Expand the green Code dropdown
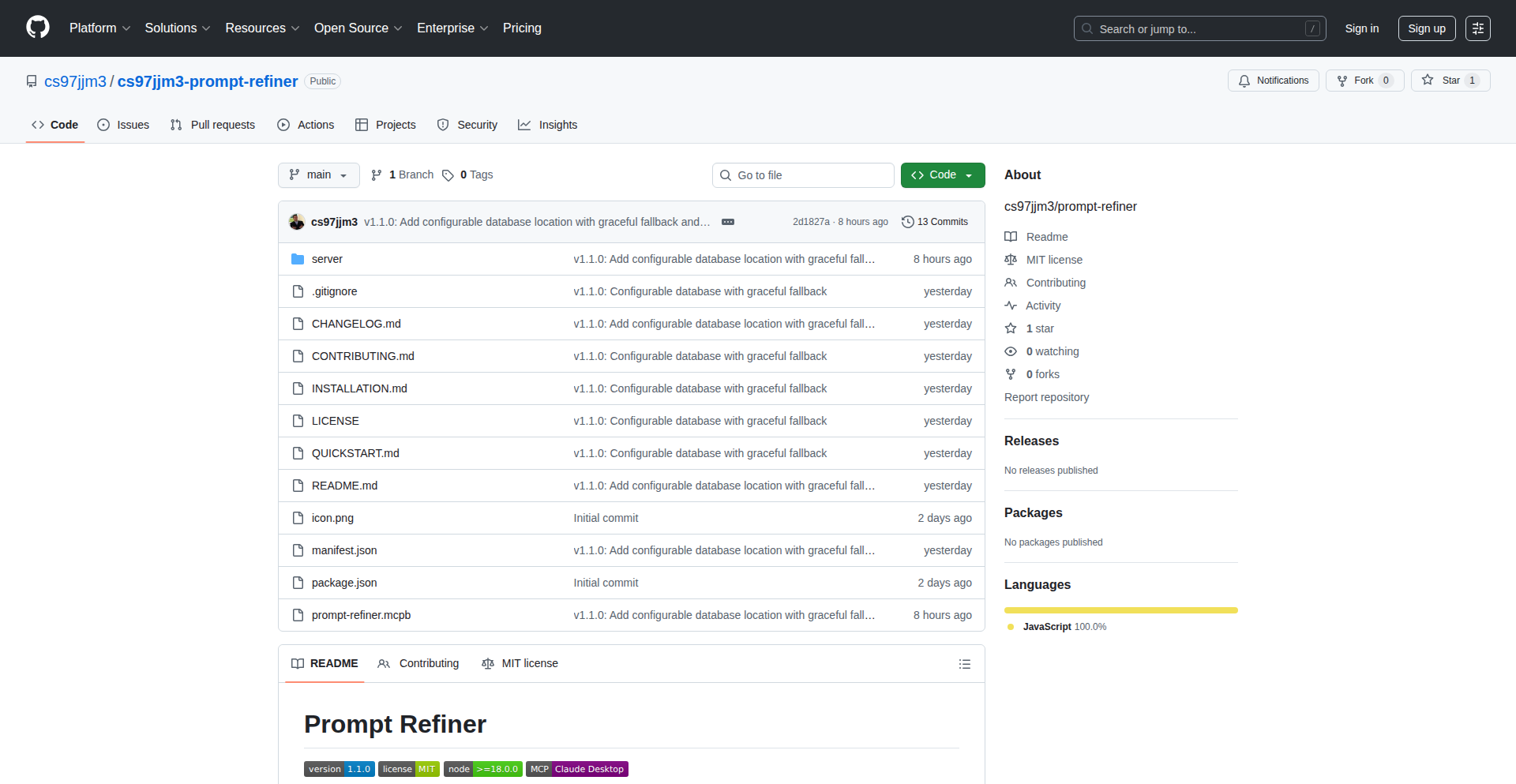Screen dimensions: 1516x784 [x=942, y=175]
